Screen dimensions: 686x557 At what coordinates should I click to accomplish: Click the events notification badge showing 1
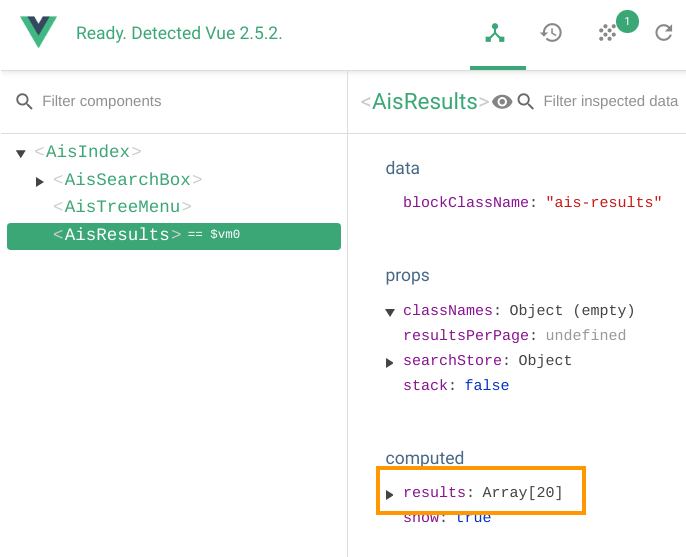627,21
